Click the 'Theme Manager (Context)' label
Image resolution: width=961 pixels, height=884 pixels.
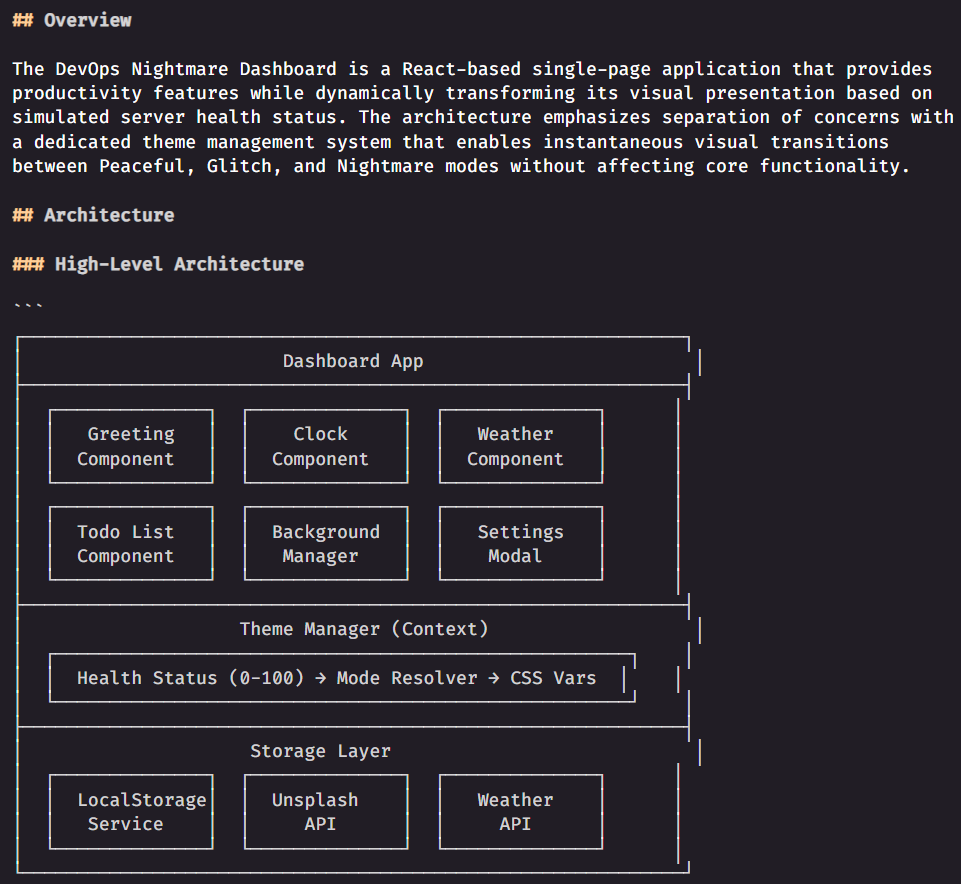coord(364,630)
